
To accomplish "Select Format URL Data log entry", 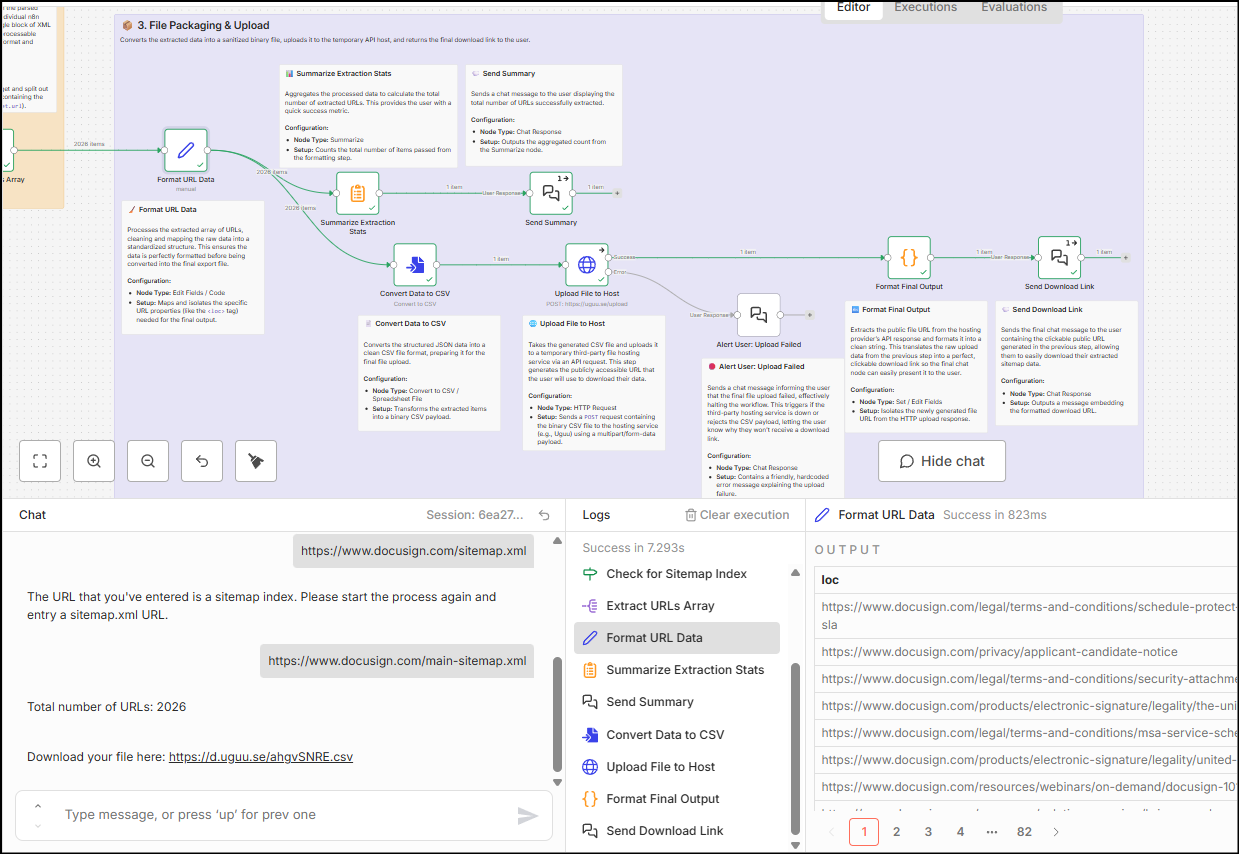I will [677, 638].
